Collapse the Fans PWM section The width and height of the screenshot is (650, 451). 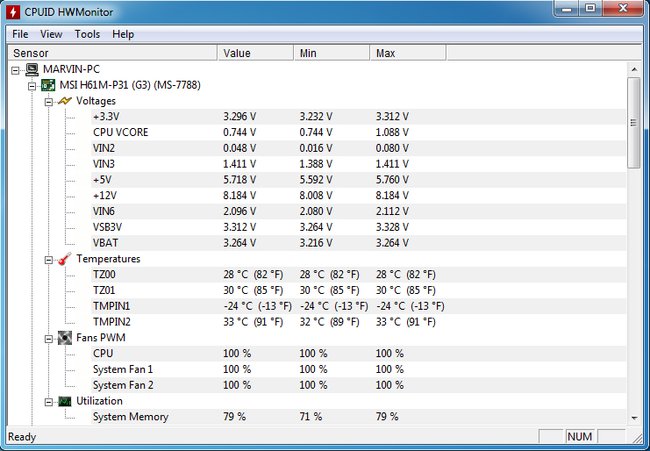click(x=49, y=339)
